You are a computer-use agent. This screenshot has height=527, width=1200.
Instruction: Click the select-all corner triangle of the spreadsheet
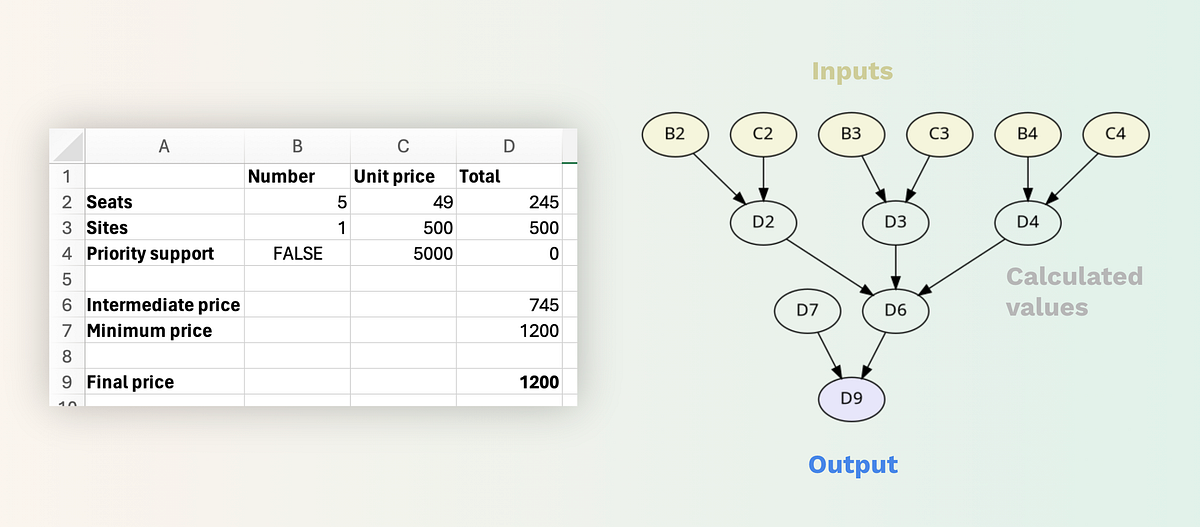click(x=67, y=147)
